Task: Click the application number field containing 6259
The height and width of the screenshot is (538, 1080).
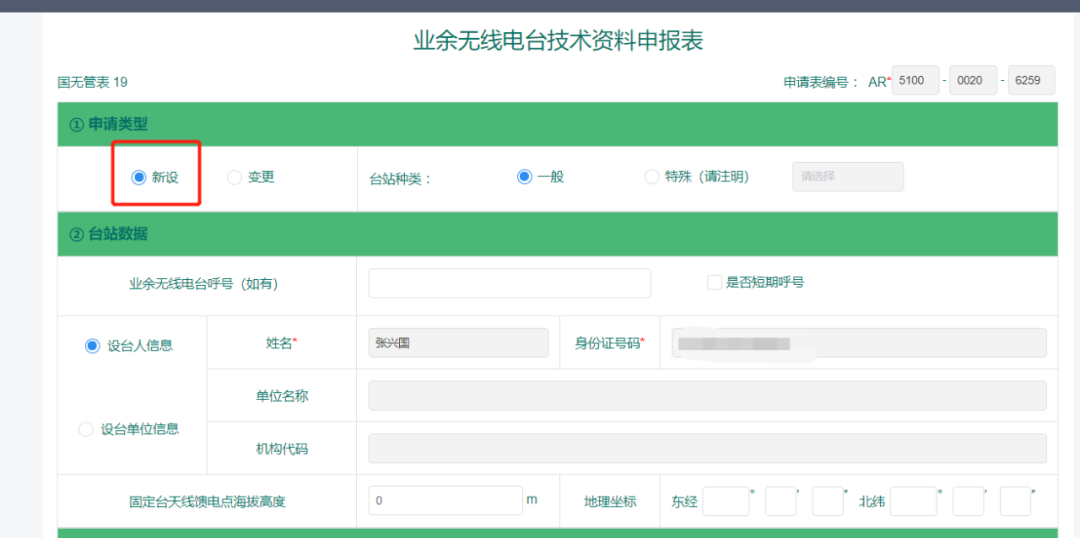Action: point(1031,81)
